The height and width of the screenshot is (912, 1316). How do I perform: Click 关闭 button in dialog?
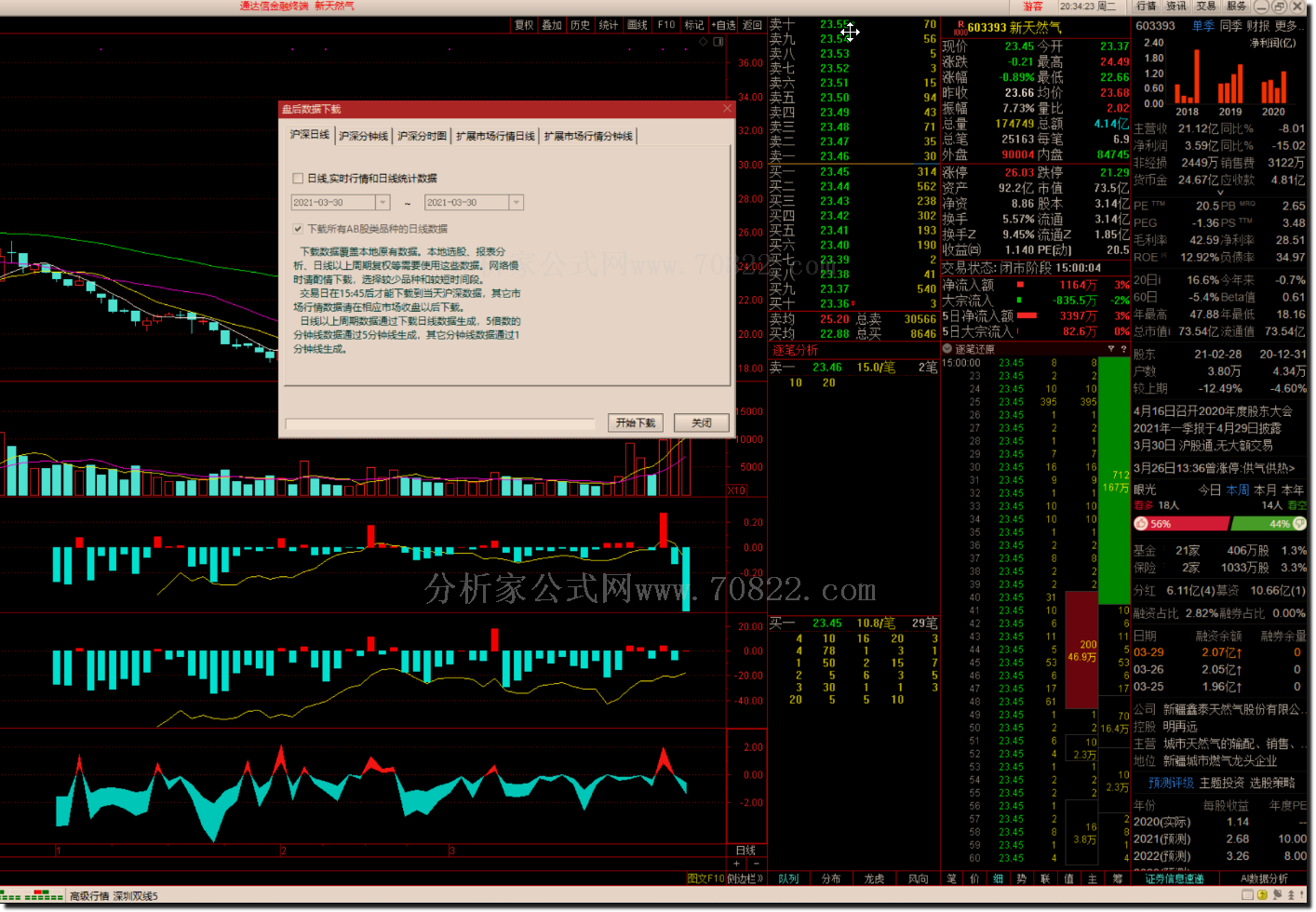[701, 422]
